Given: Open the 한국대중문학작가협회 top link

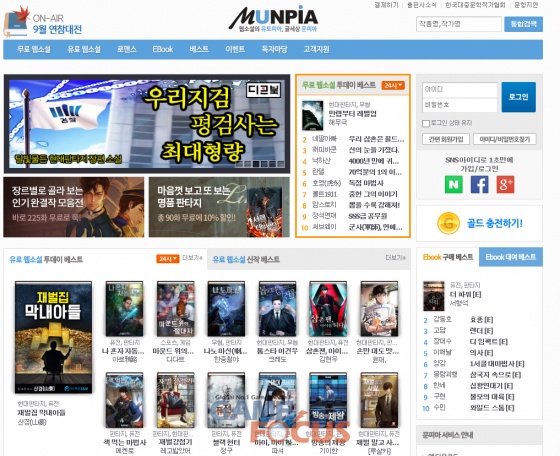Looking at the screenshot, I should point(475,5).
